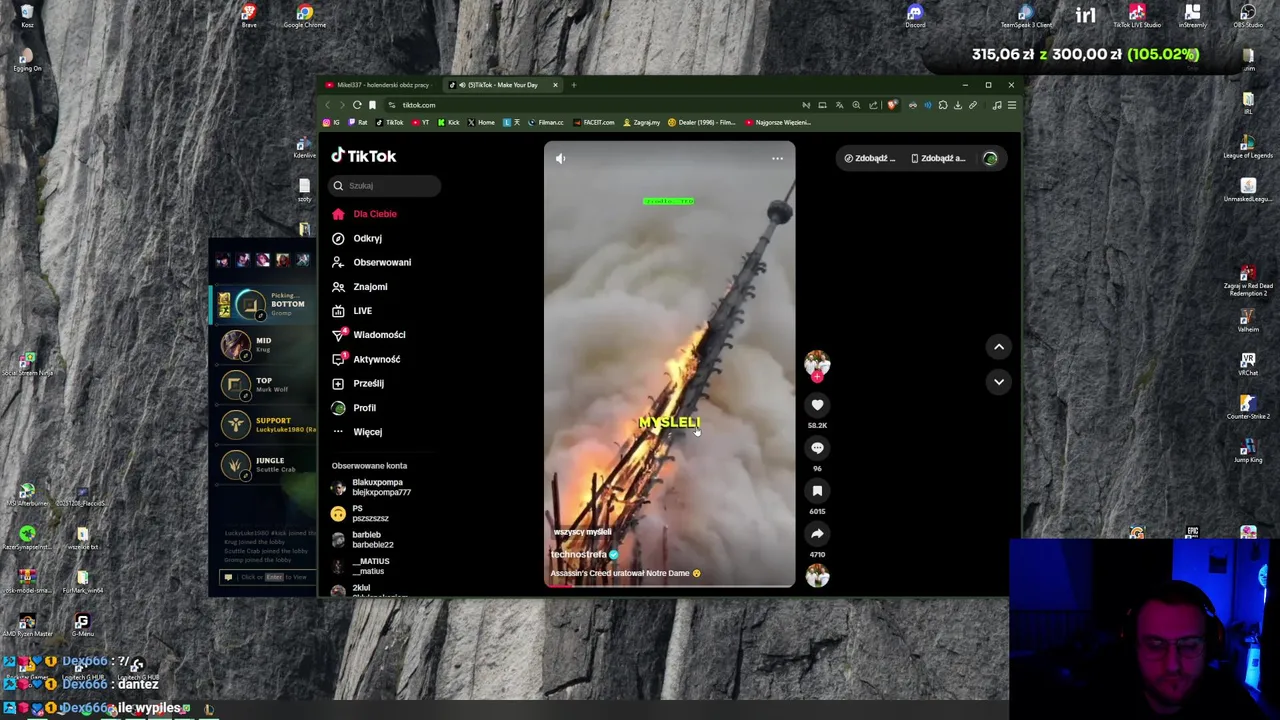
Task: Open Google Chrome desktop icon
Action: (x=305, y=16)
